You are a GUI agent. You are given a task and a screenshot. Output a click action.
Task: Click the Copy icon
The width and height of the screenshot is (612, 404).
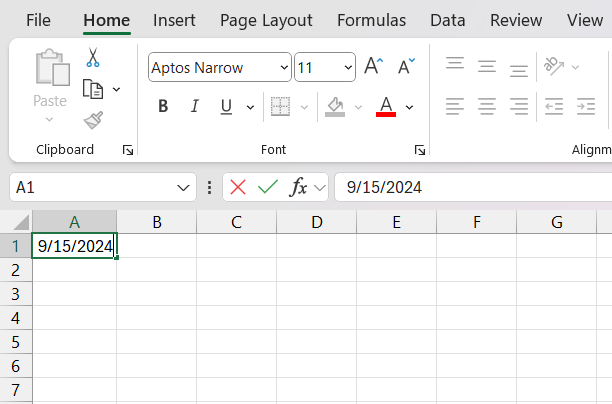[93, 89]
